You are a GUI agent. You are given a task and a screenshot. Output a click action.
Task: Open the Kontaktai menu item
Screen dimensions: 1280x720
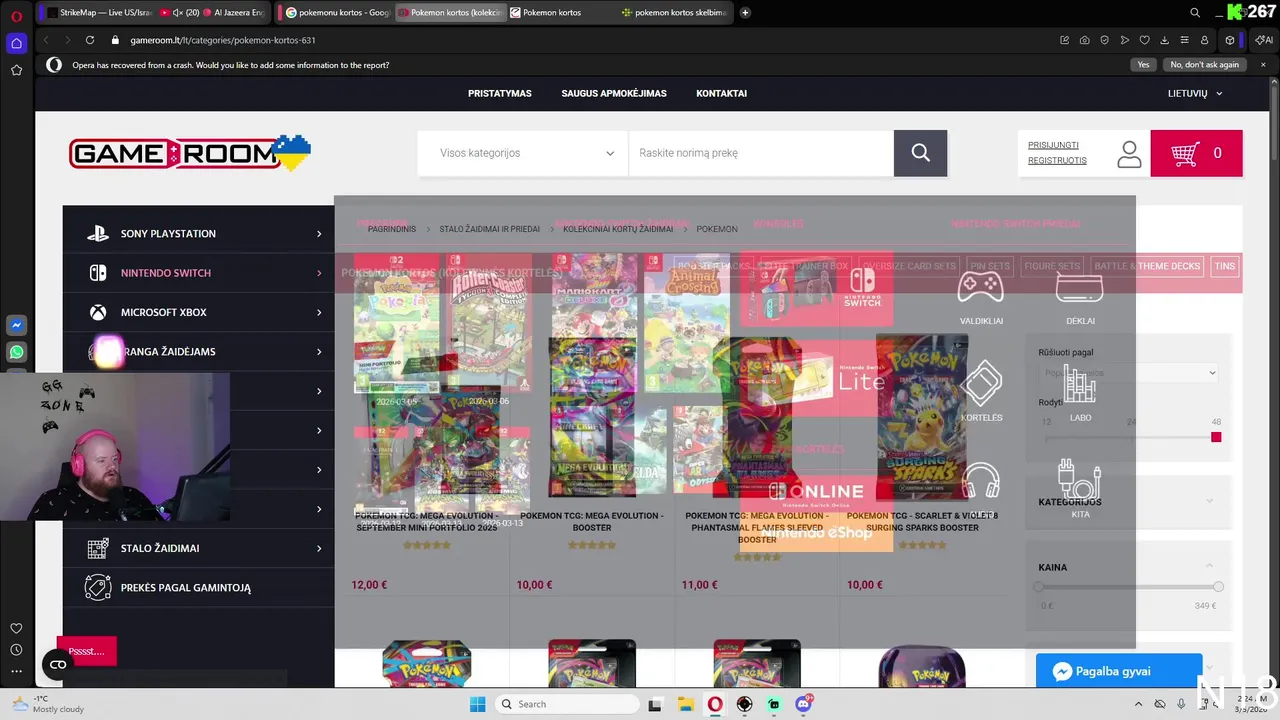[x=722, y=93]
